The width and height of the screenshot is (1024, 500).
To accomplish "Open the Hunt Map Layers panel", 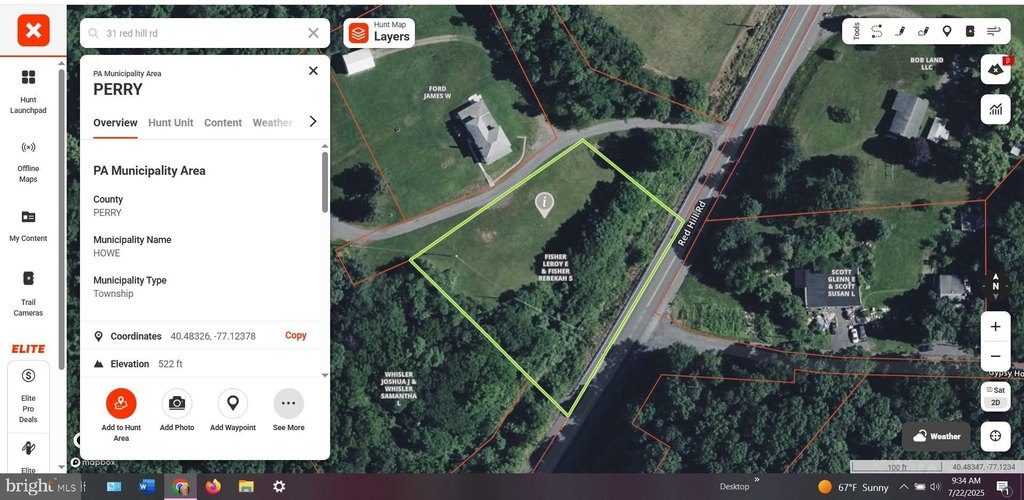I will (x=379, y=33).
